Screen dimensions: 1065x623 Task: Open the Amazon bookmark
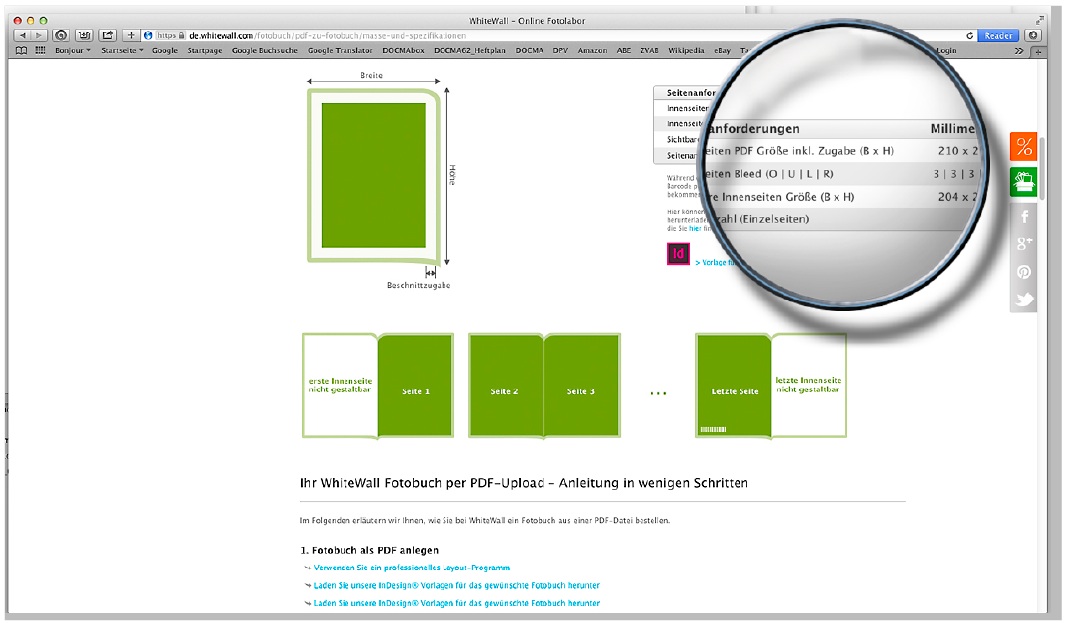(x=592, y=50)
